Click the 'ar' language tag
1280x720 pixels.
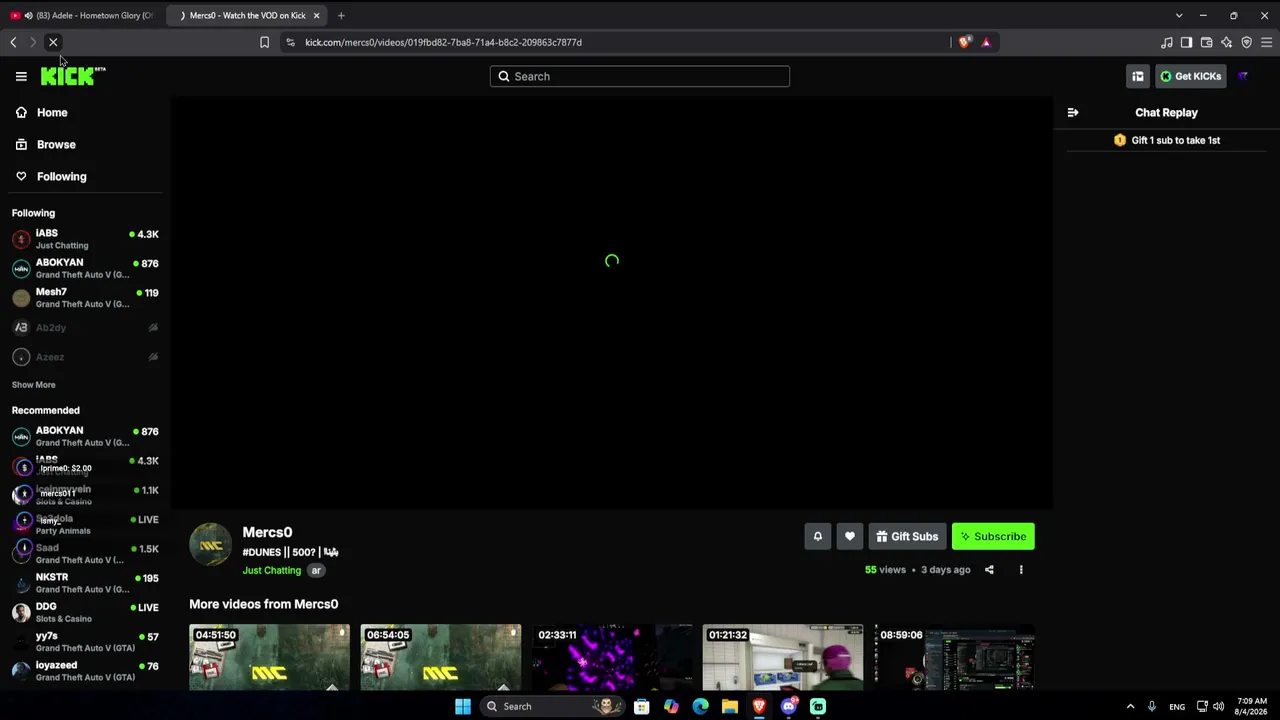tap(316, 571)
